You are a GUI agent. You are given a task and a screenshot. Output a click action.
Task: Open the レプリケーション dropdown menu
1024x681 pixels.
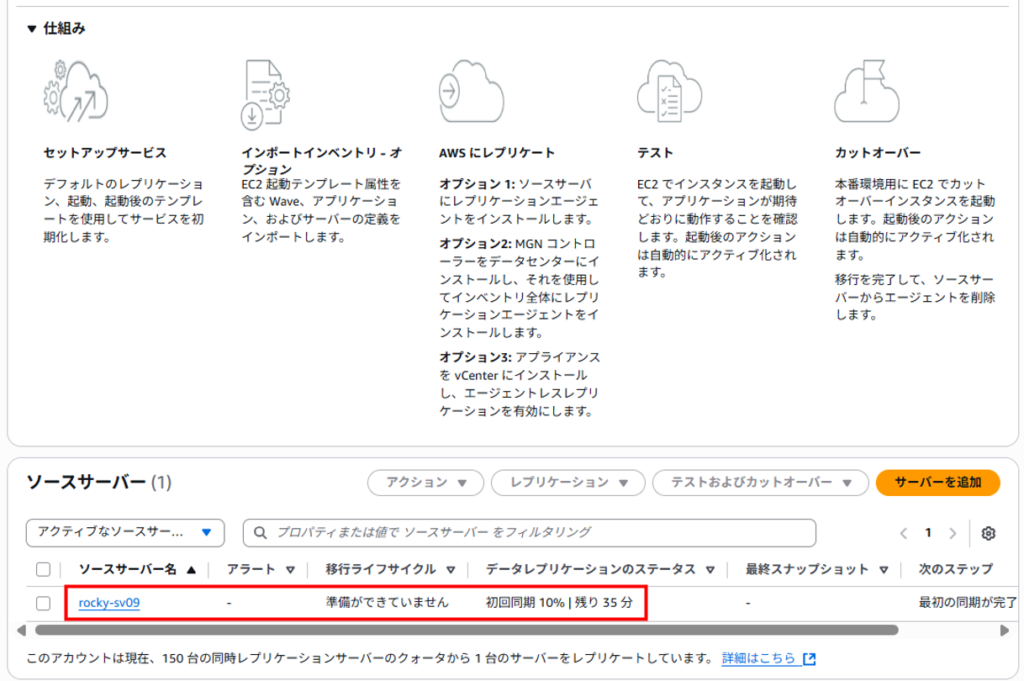click(x=568, y=483)
